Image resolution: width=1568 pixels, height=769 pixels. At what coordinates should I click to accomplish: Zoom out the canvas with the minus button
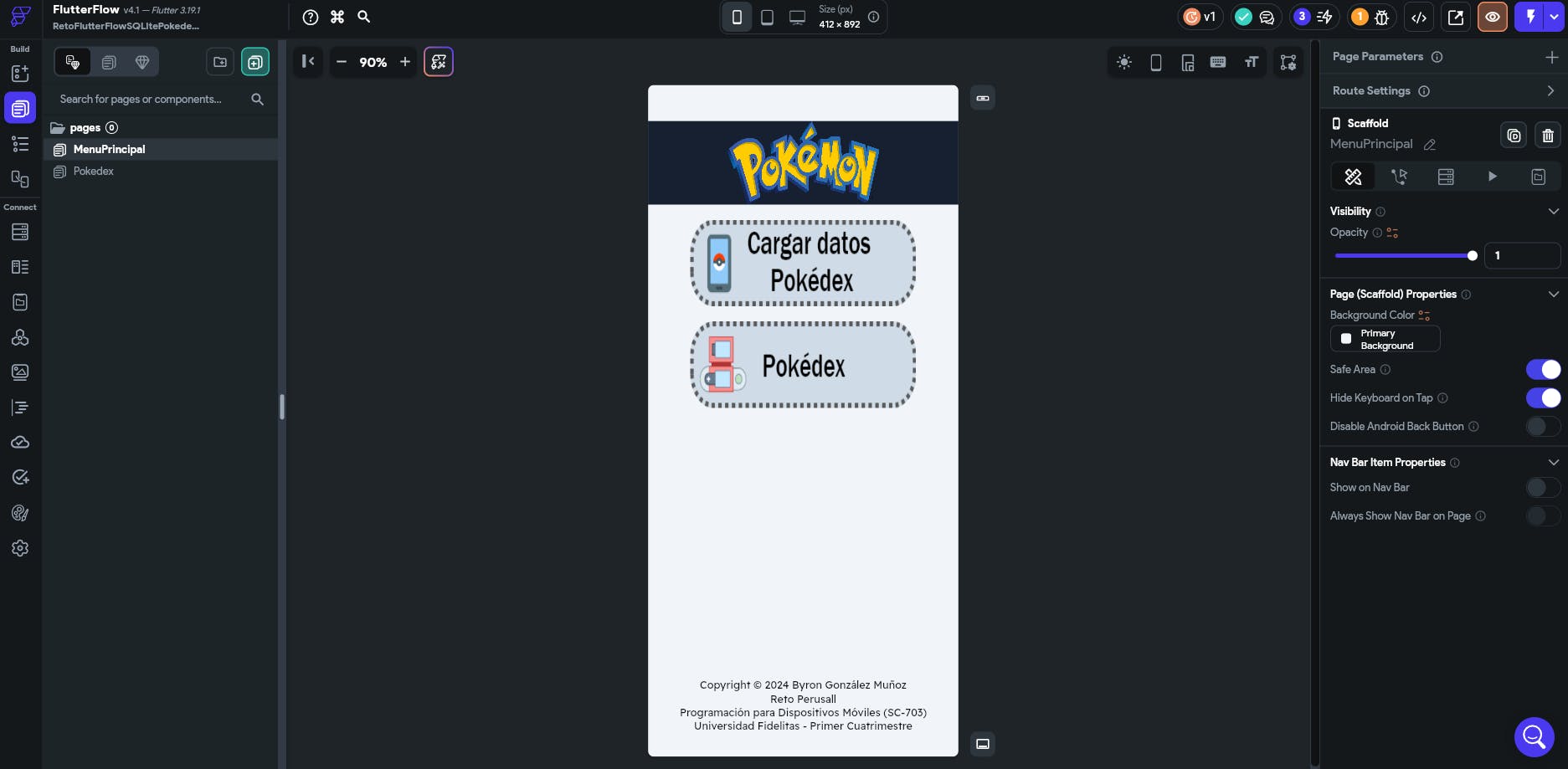coord(342,62)
